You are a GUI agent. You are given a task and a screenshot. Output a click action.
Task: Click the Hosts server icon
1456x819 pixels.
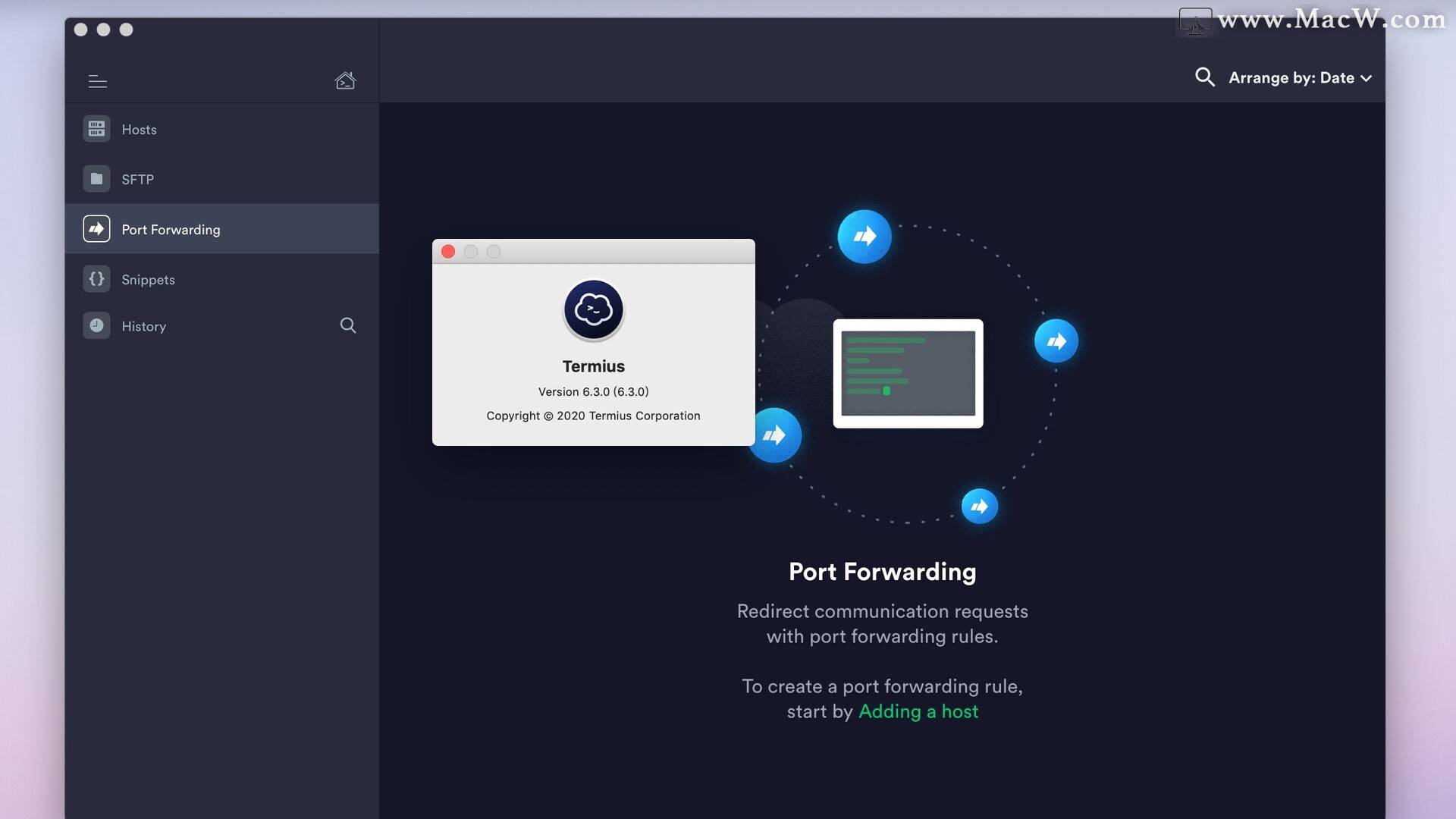point(96,129)
